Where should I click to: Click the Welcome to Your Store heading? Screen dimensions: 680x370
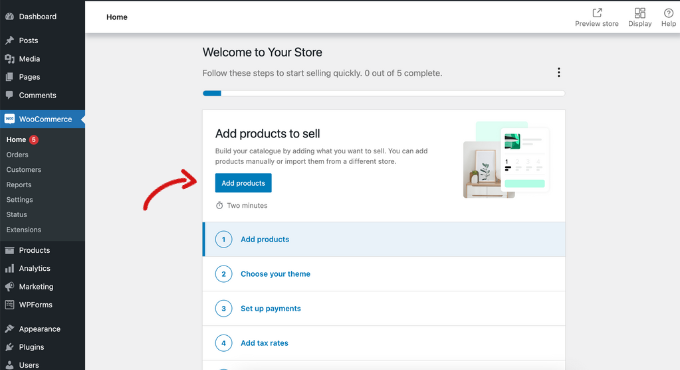[262, 52]
